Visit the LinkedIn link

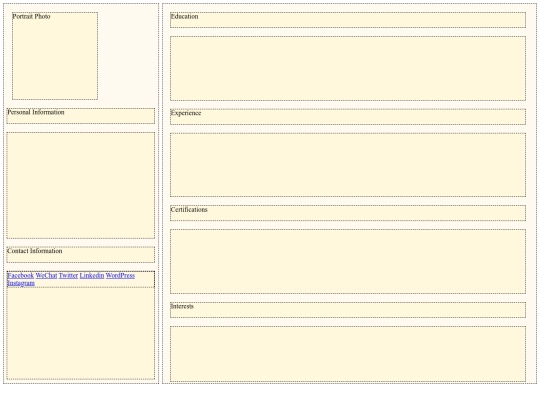coord(92,276)
